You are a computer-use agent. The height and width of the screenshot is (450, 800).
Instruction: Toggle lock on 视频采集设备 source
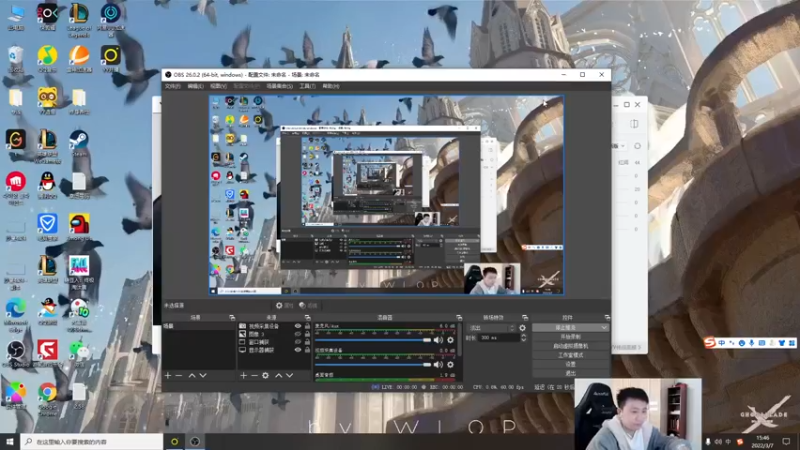pyautogui.click(x=307, y=326)
